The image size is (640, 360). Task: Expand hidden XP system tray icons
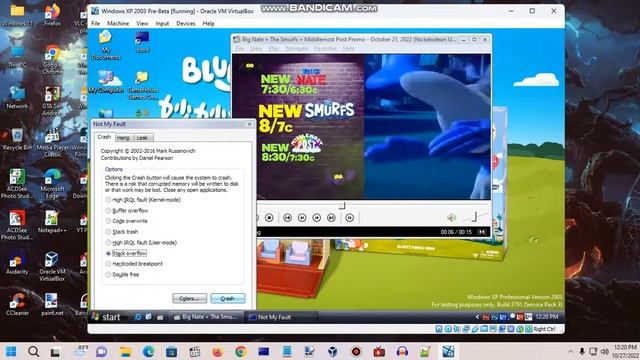(x=477, y=317)
